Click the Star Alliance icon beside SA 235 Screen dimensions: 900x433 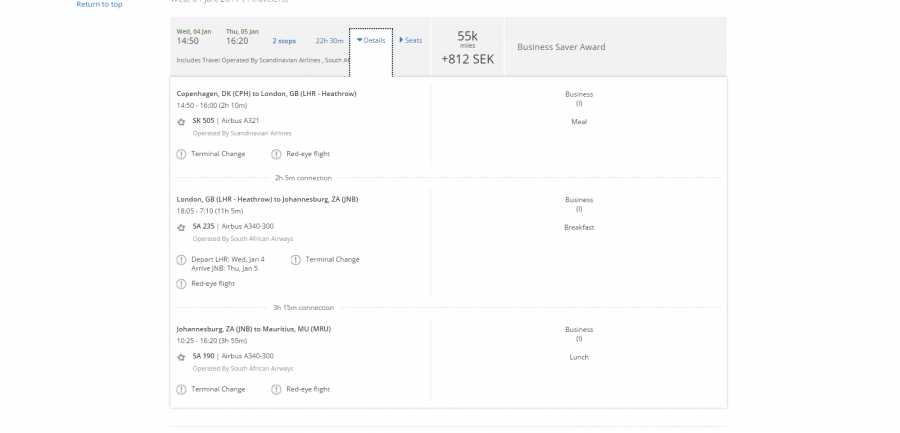[x=181, y=227]
